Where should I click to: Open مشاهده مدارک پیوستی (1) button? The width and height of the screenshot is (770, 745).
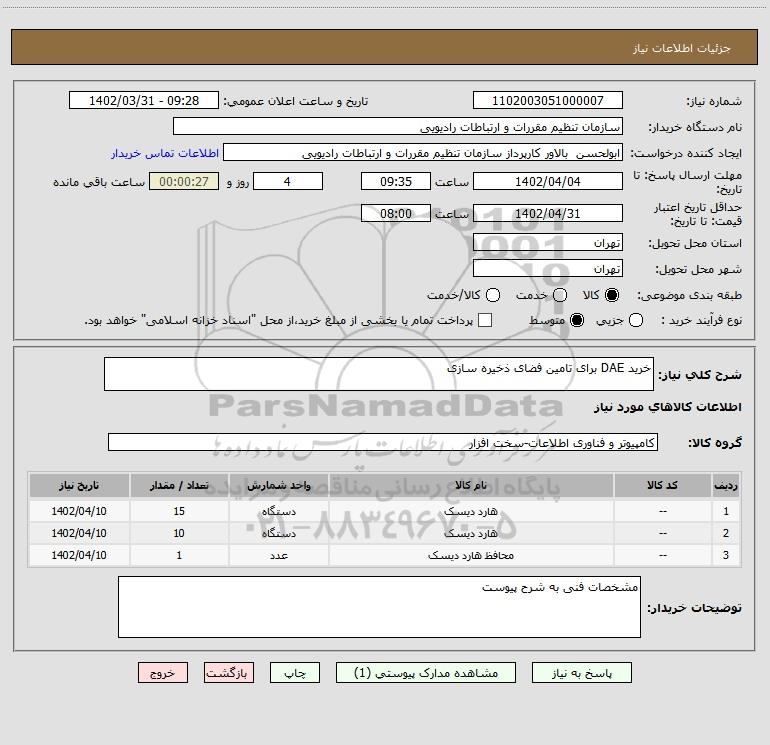(426, 673)
